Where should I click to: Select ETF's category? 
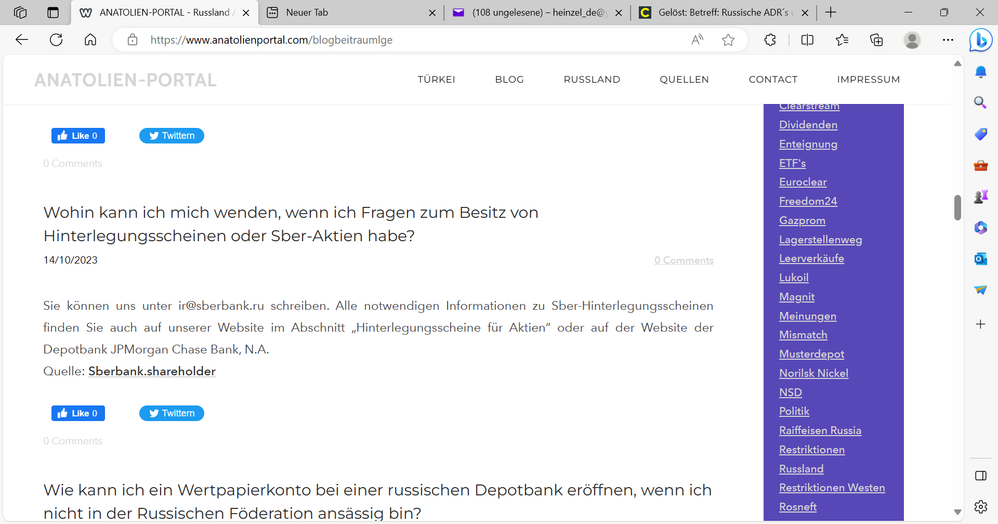pyautogui.click(x=792, y=163)
